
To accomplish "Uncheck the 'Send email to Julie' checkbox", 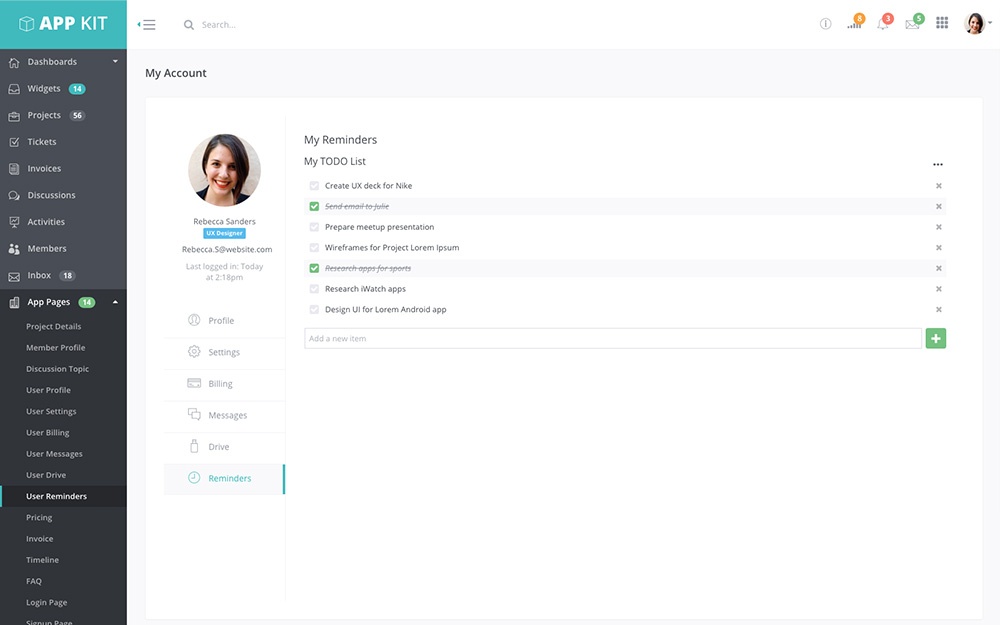I will (314, 206).
